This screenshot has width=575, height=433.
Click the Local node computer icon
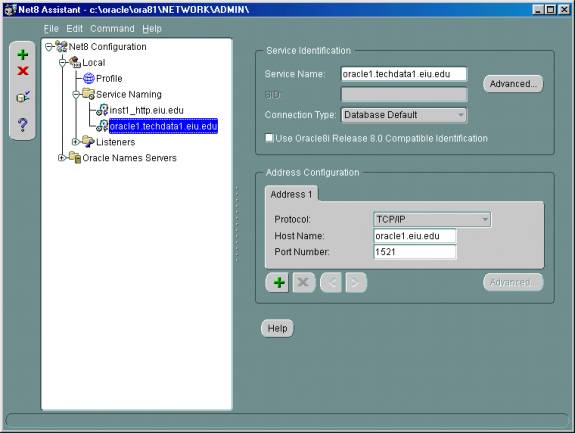point(75,62)
